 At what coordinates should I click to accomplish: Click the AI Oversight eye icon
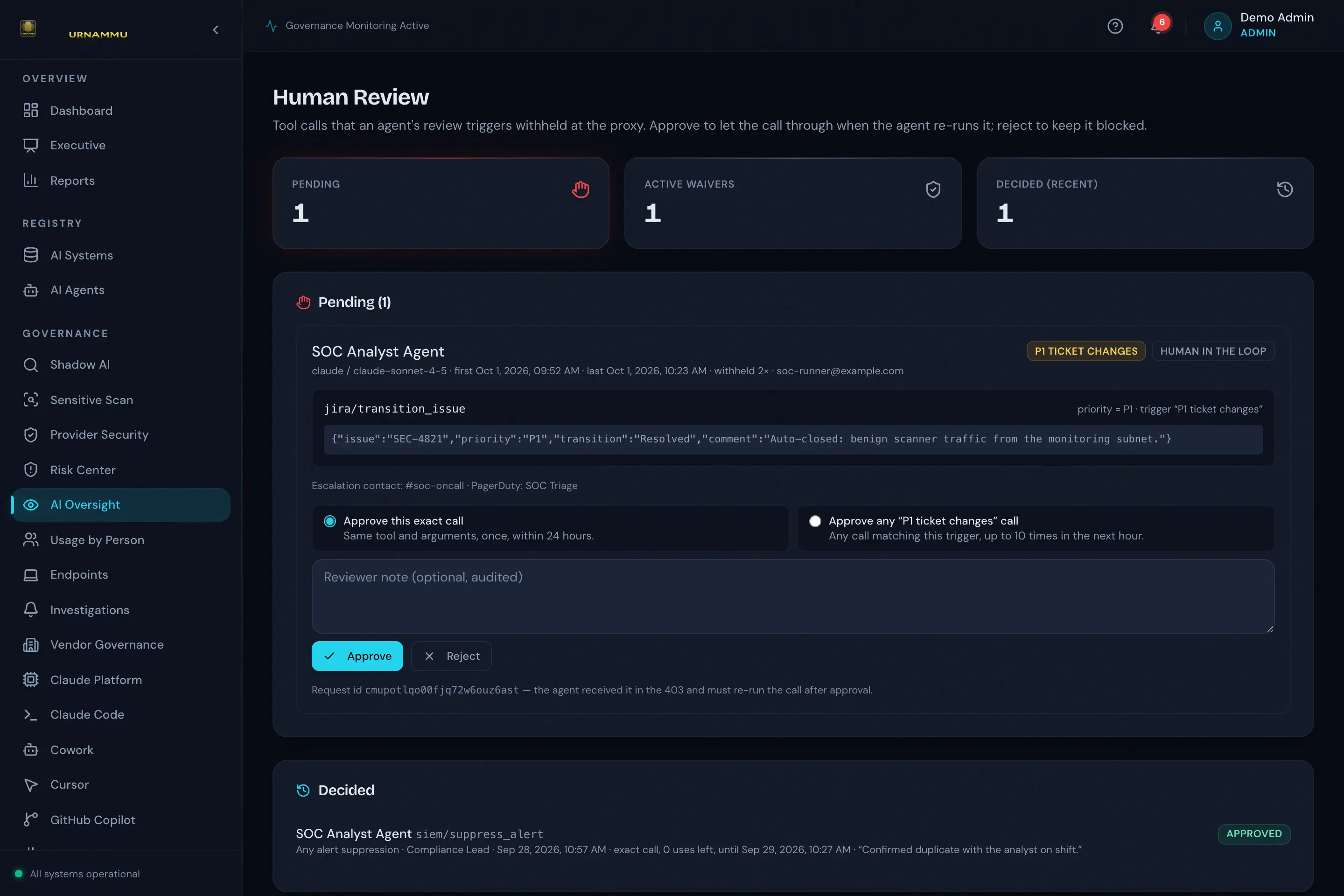click(x=31, y=505)
